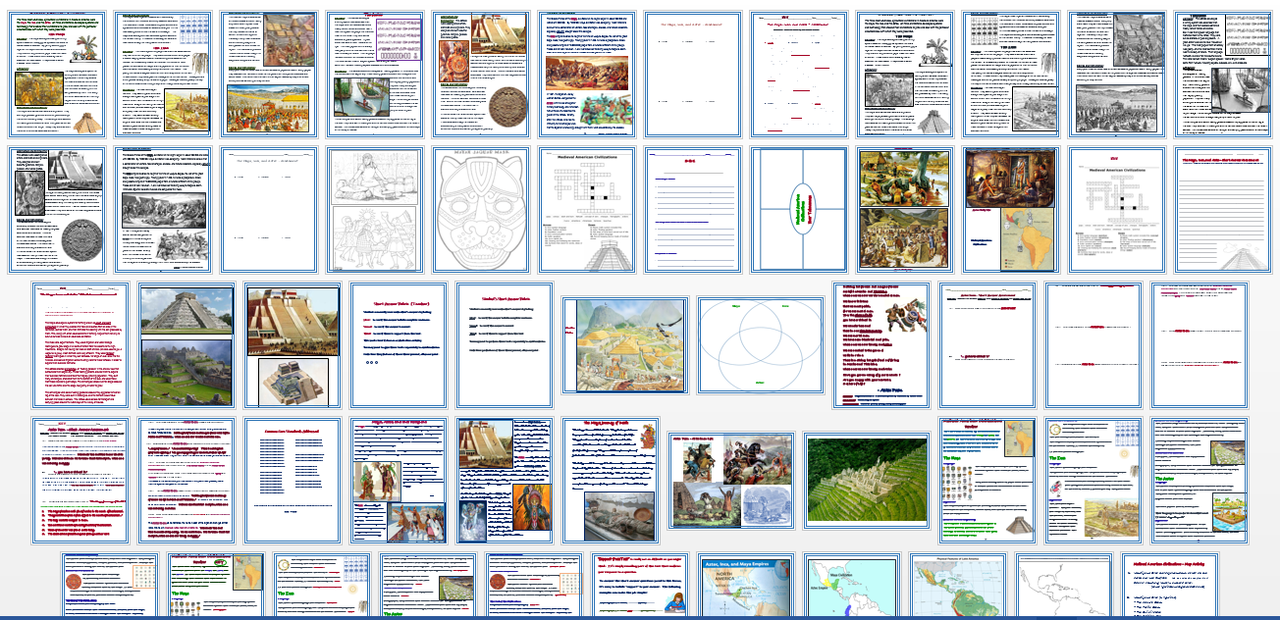View the Physical Features of Latin America map
1280x620 pixels.
click(958, 585)
